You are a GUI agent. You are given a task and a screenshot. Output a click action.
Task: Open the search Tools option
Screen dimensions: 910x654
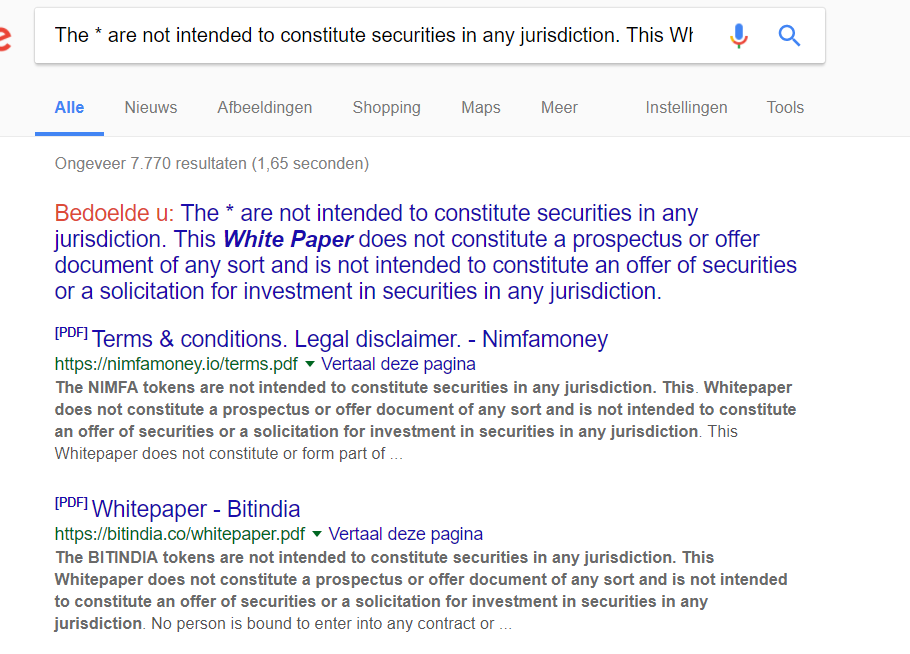coord(785,108)
